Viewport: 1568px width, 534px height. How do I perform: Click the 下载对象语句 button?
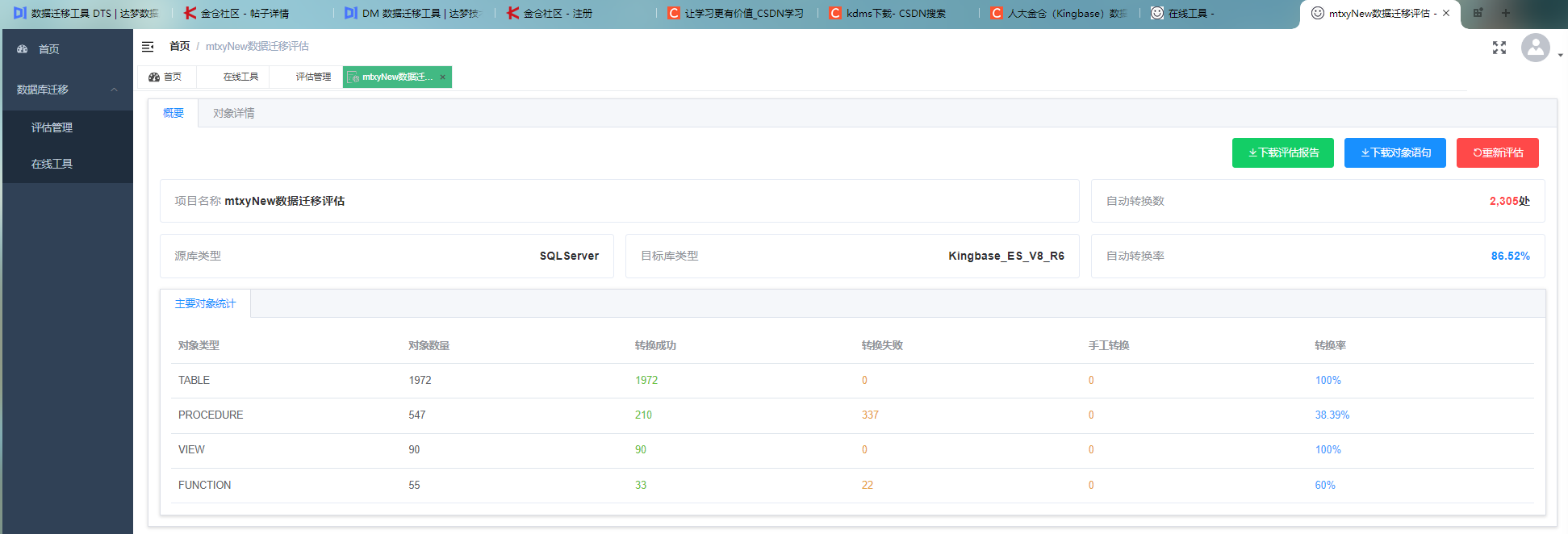click(1394, 152)
